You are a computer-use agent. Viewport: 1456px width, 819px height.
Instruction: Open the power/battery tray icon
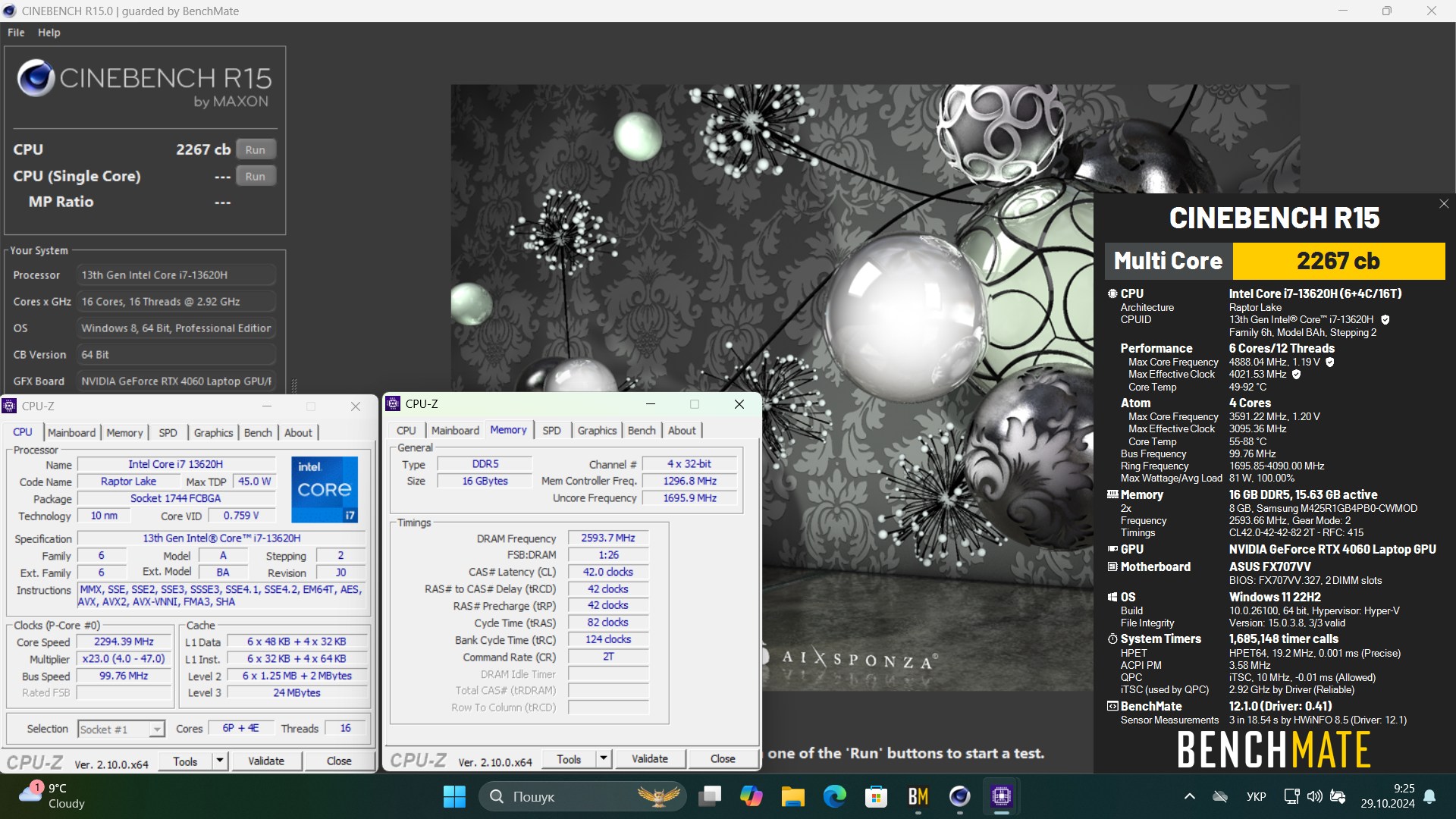pyautogui.click(x=1338, y=796)
